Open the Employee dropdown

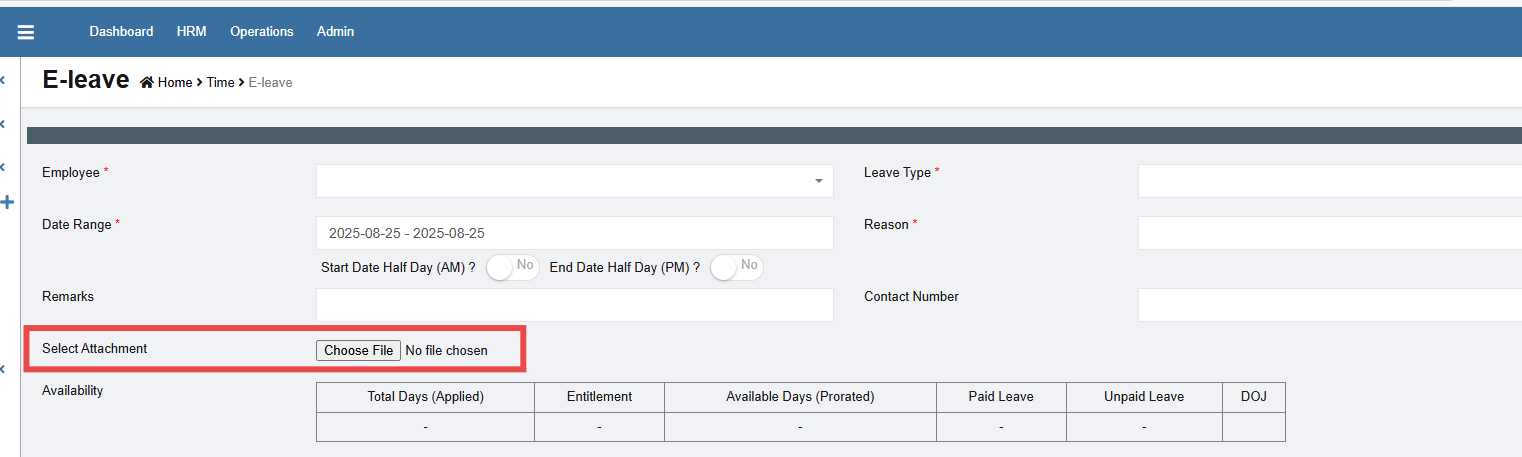[574, 181]
